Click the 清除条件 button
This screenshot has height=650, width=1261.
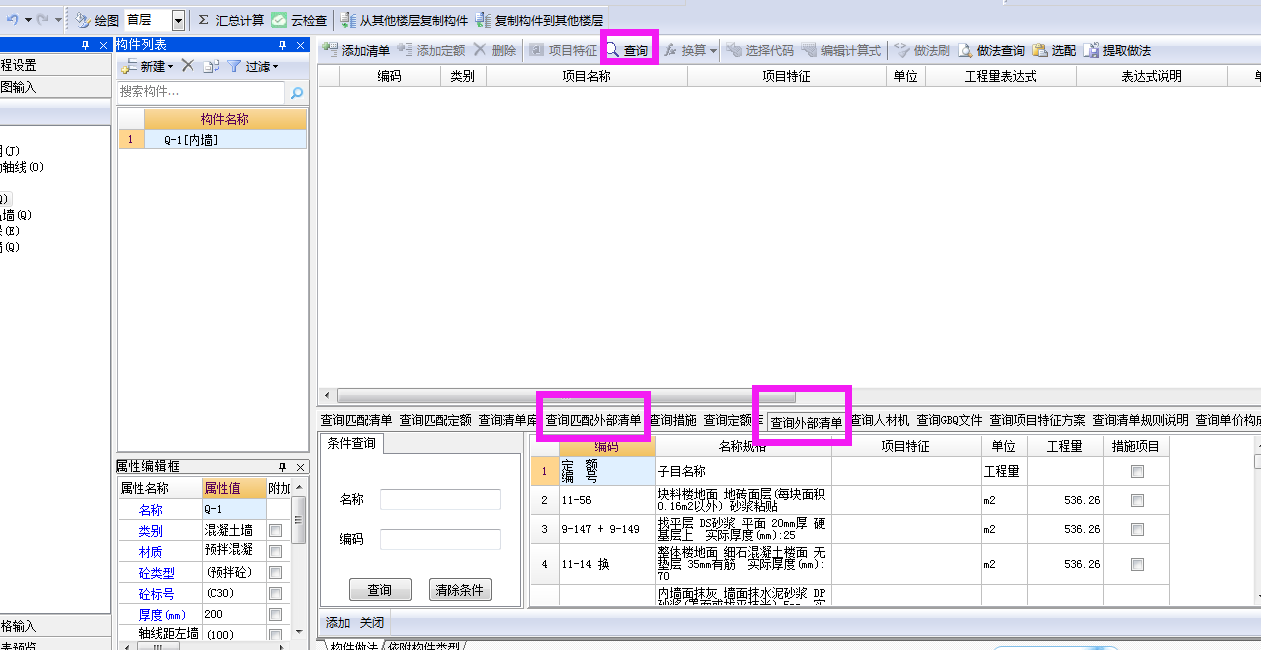coord(460,590)
